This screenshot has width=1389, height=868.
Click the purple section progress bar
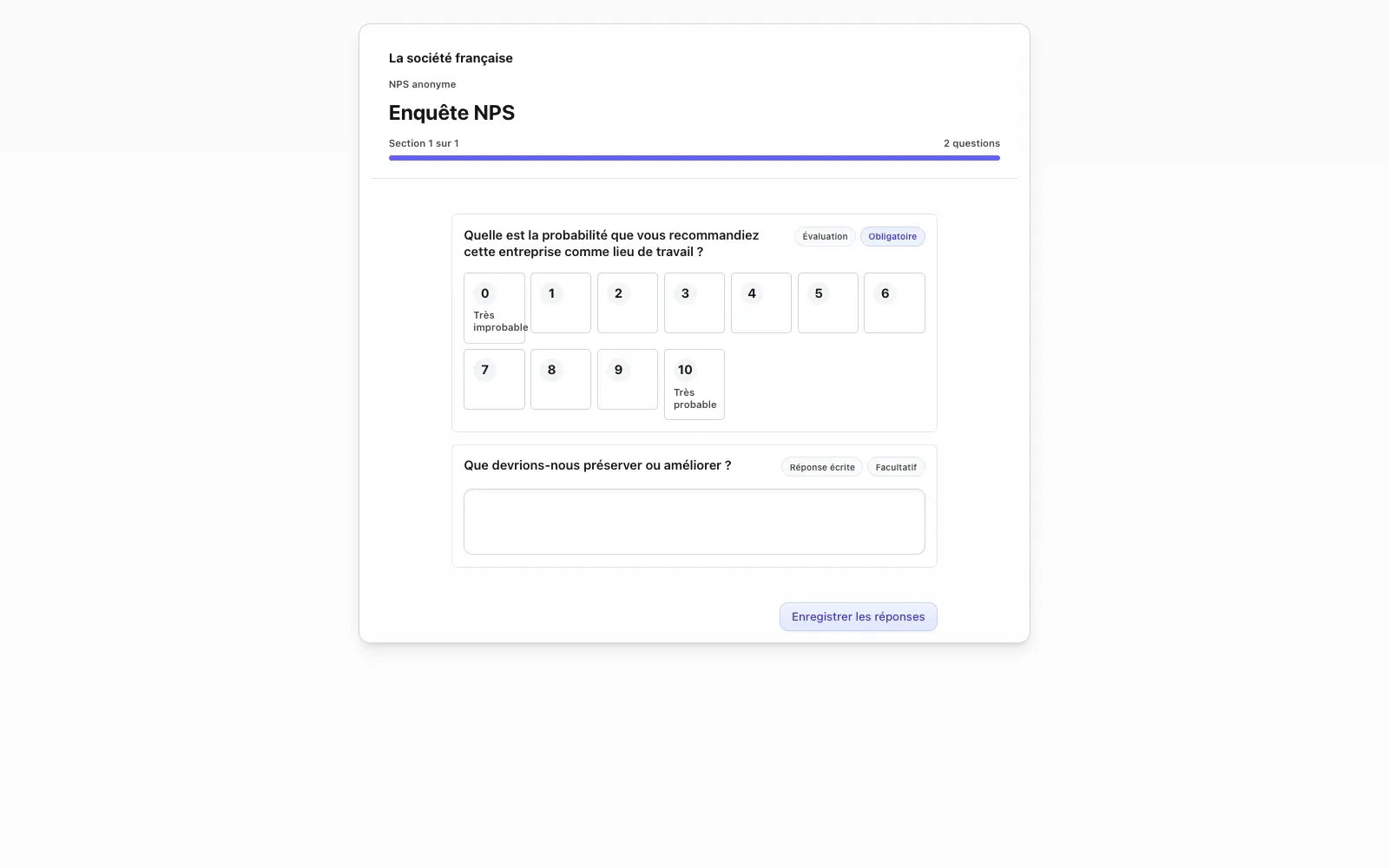click(694, 158)
